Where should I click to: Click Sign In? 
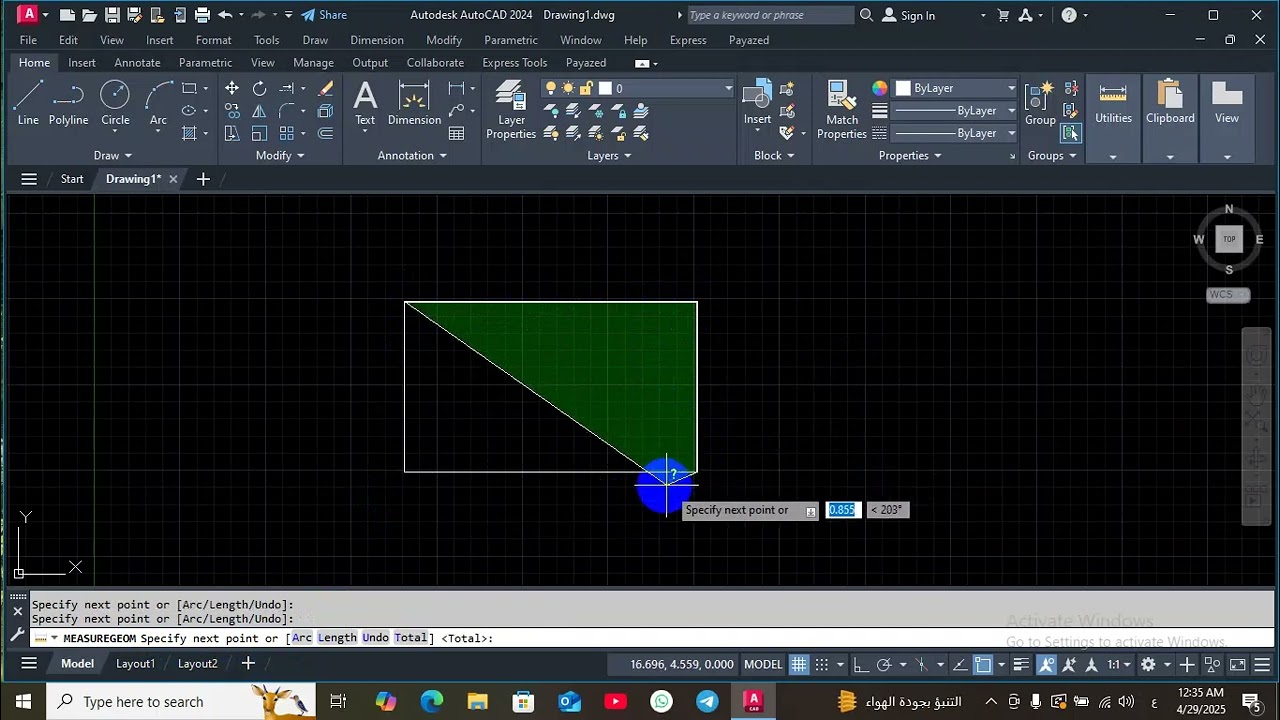(909, 15)
